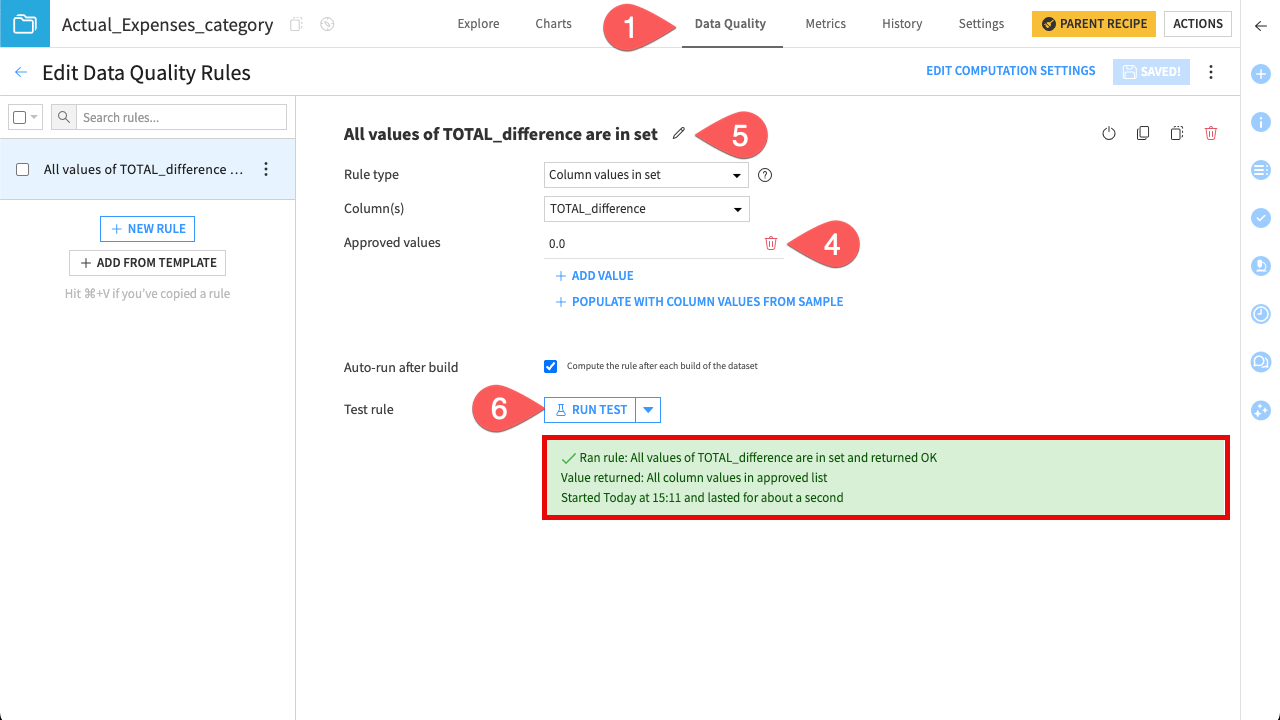Click the search magnifier in rules search
The width and height of the screenshot is (1280, 720).
click(63, 117)
